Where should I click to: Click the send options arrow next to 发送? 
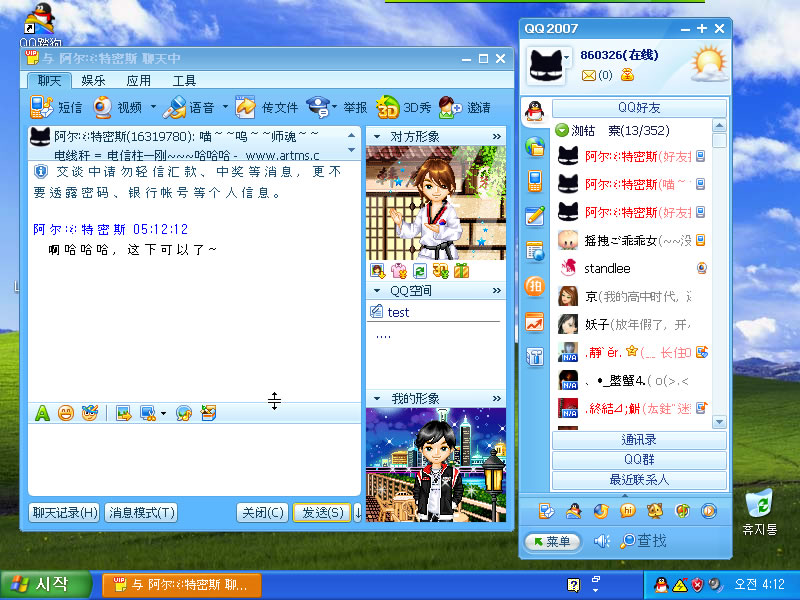tap(358, 512)
